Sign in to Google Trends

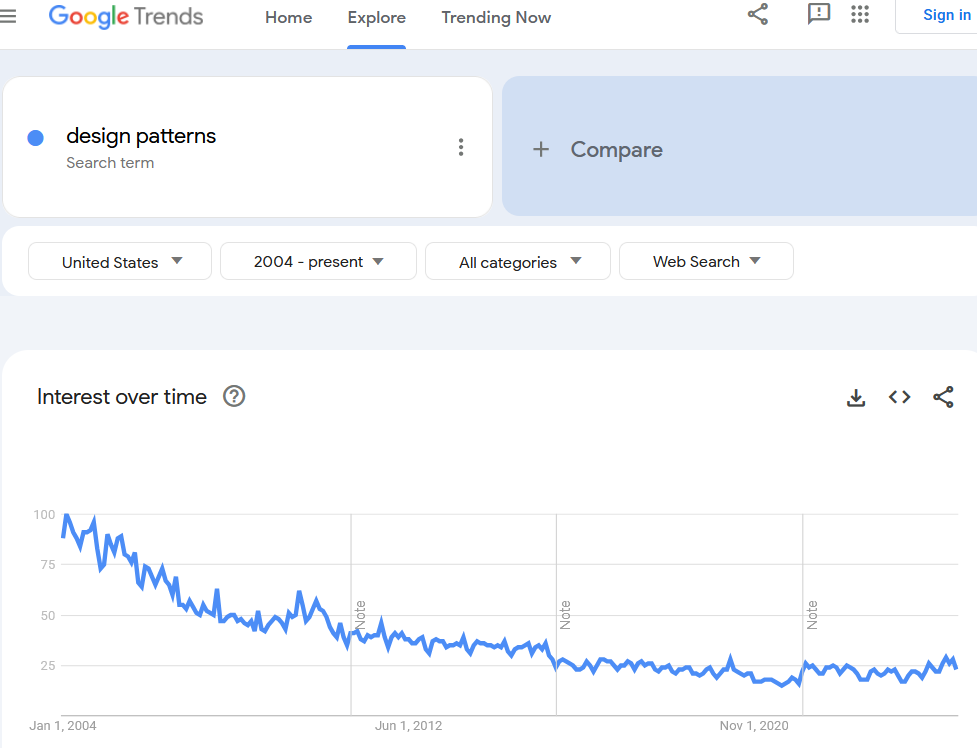[x=946, y=14]
